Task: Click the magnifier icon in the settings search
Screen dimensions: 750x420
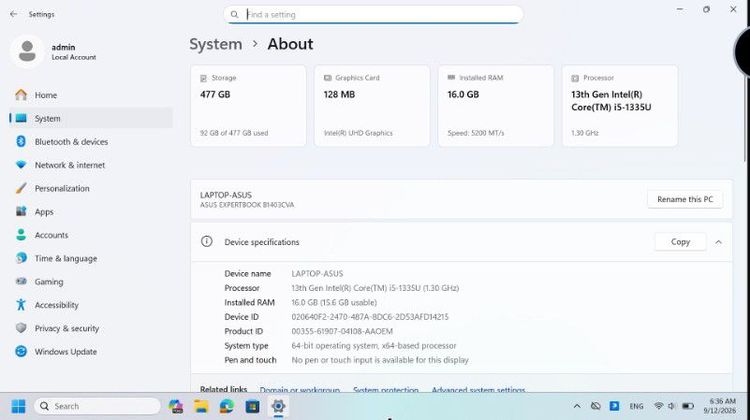Action: 234,15
